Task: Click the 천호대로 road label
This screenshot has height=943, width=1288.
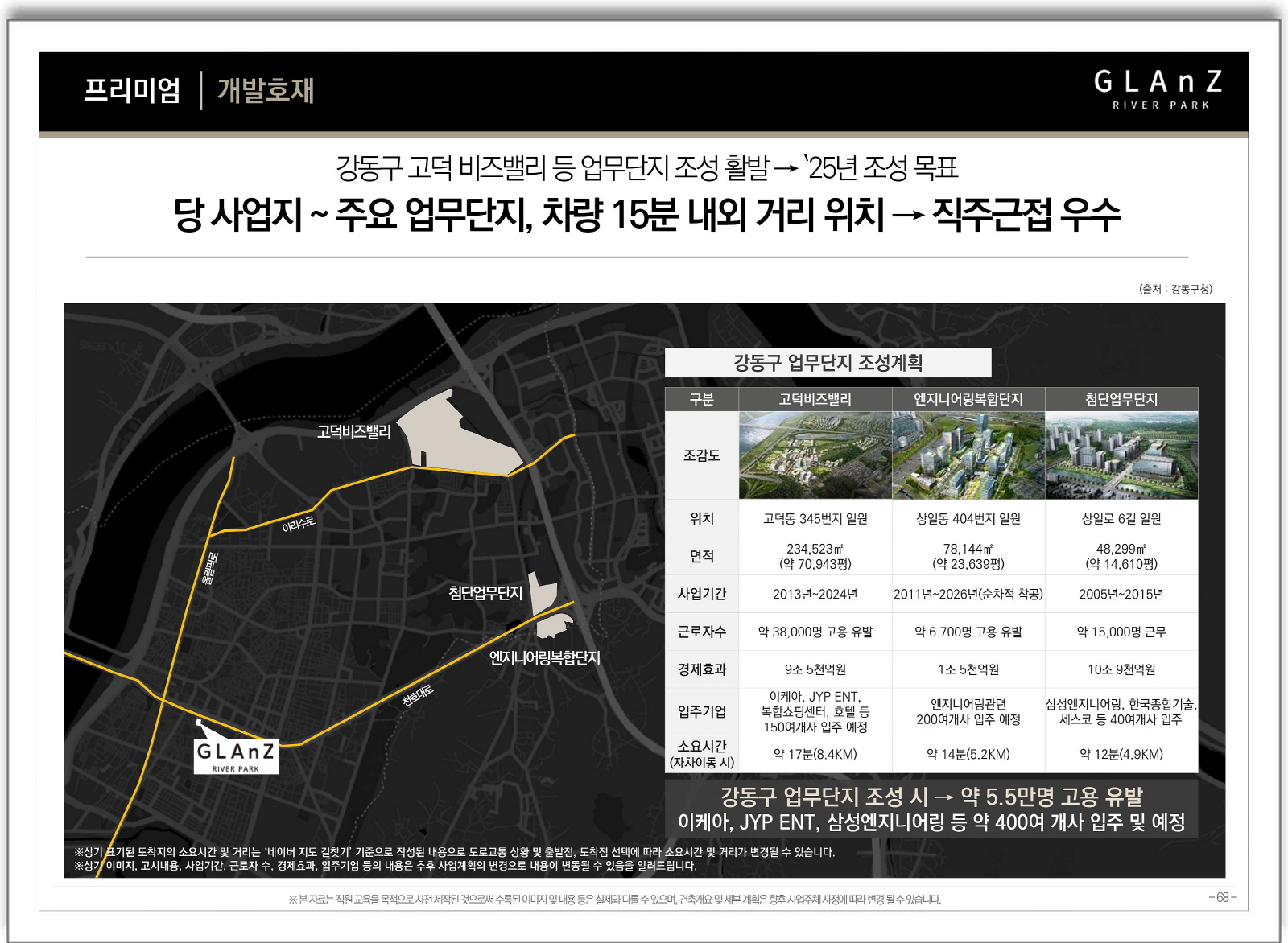Action: pos(418,695)
